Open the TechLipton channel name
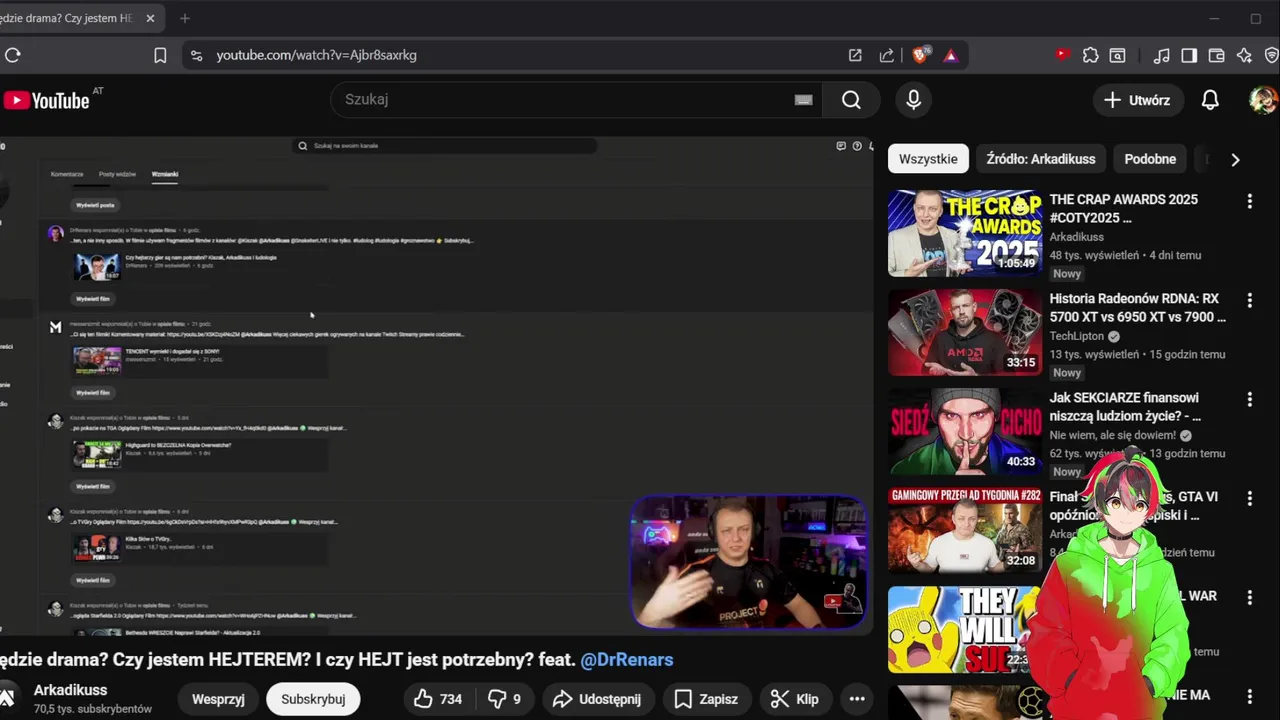 pyautogui.click(x=1077, y=337)
